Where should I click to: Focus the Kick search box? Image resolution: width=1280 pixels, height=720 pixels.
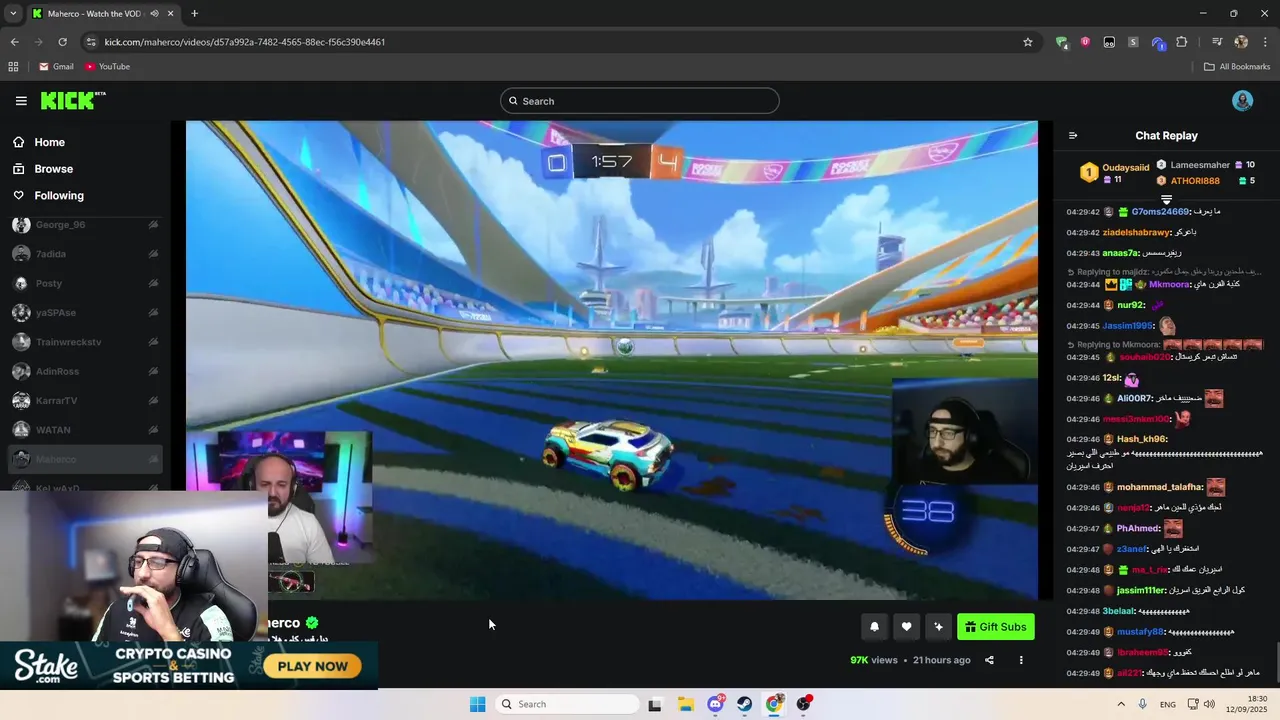coord(640,101)
